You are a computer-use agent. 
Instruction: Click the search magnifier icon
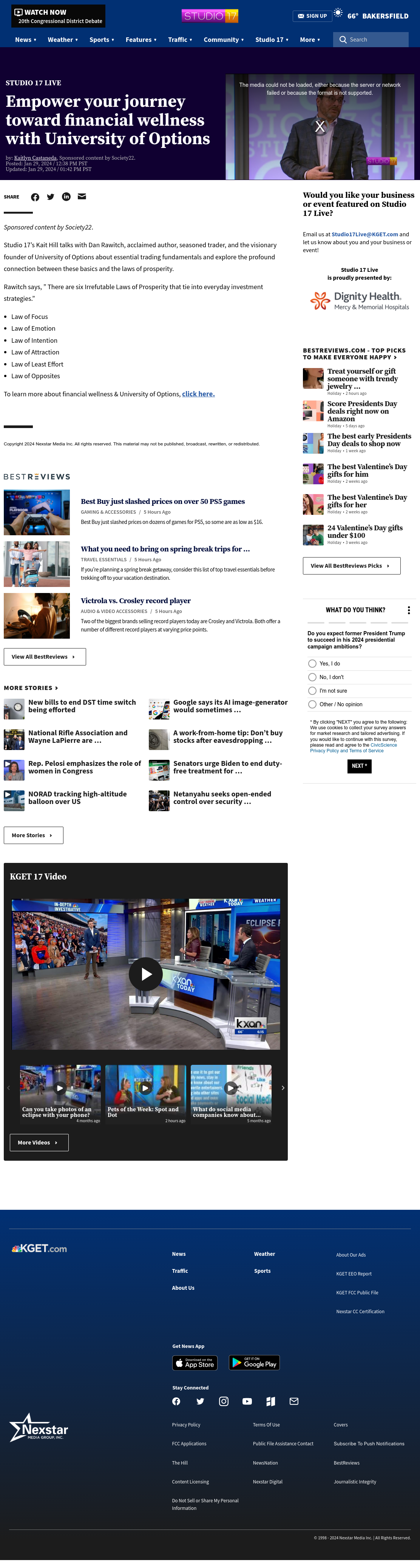tap(343, 40)
